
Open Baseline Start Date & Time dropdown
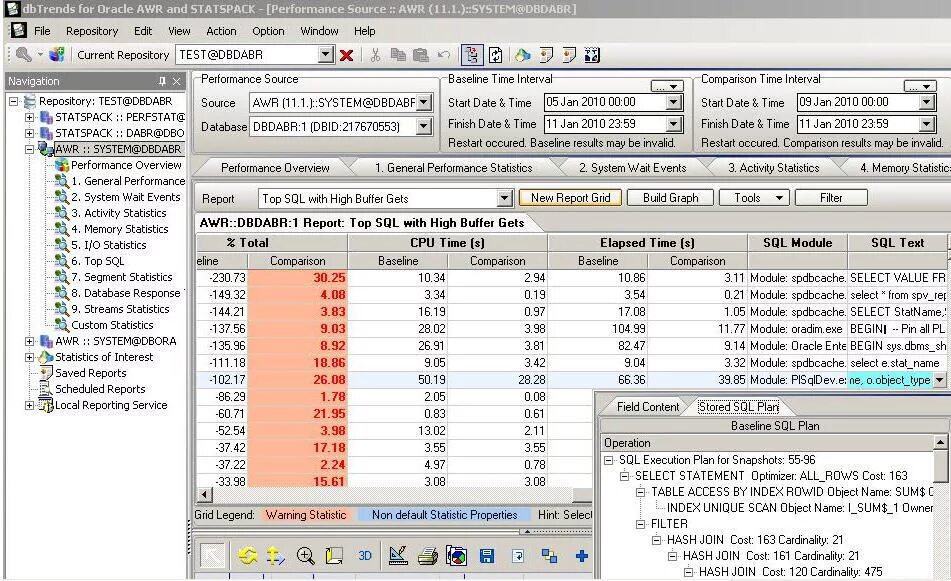click(674, 102)
